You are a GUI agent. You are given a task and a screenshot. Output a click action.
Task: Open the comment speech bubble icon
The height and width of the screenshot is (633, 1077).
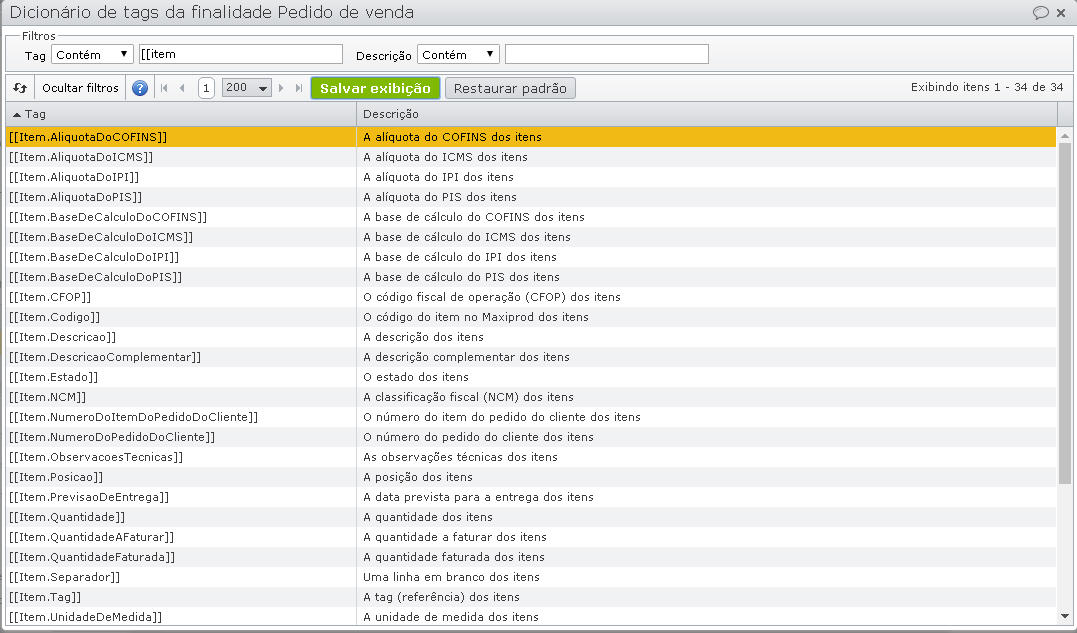pos(1041,12)
